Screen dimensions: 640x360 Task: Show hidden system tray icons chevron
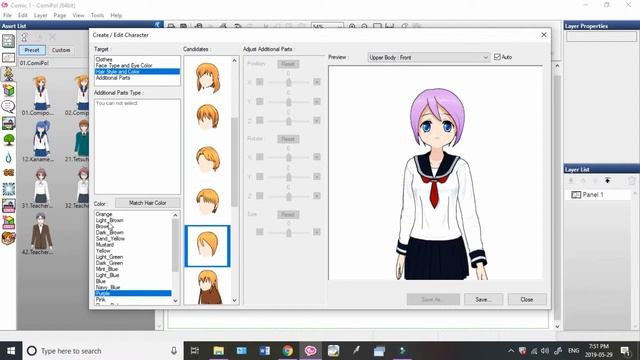click(511, 351)
